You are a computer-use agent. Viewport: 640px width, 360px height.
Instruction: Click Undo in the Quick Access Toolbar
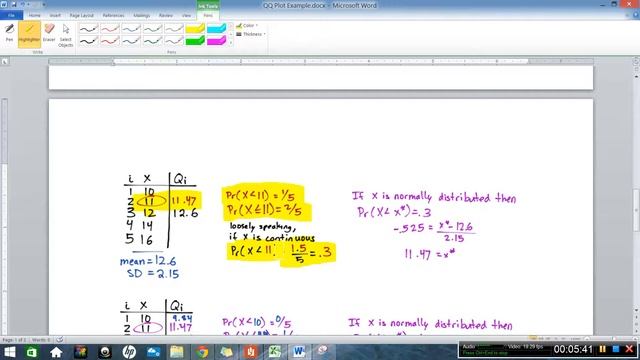(23, 4)
